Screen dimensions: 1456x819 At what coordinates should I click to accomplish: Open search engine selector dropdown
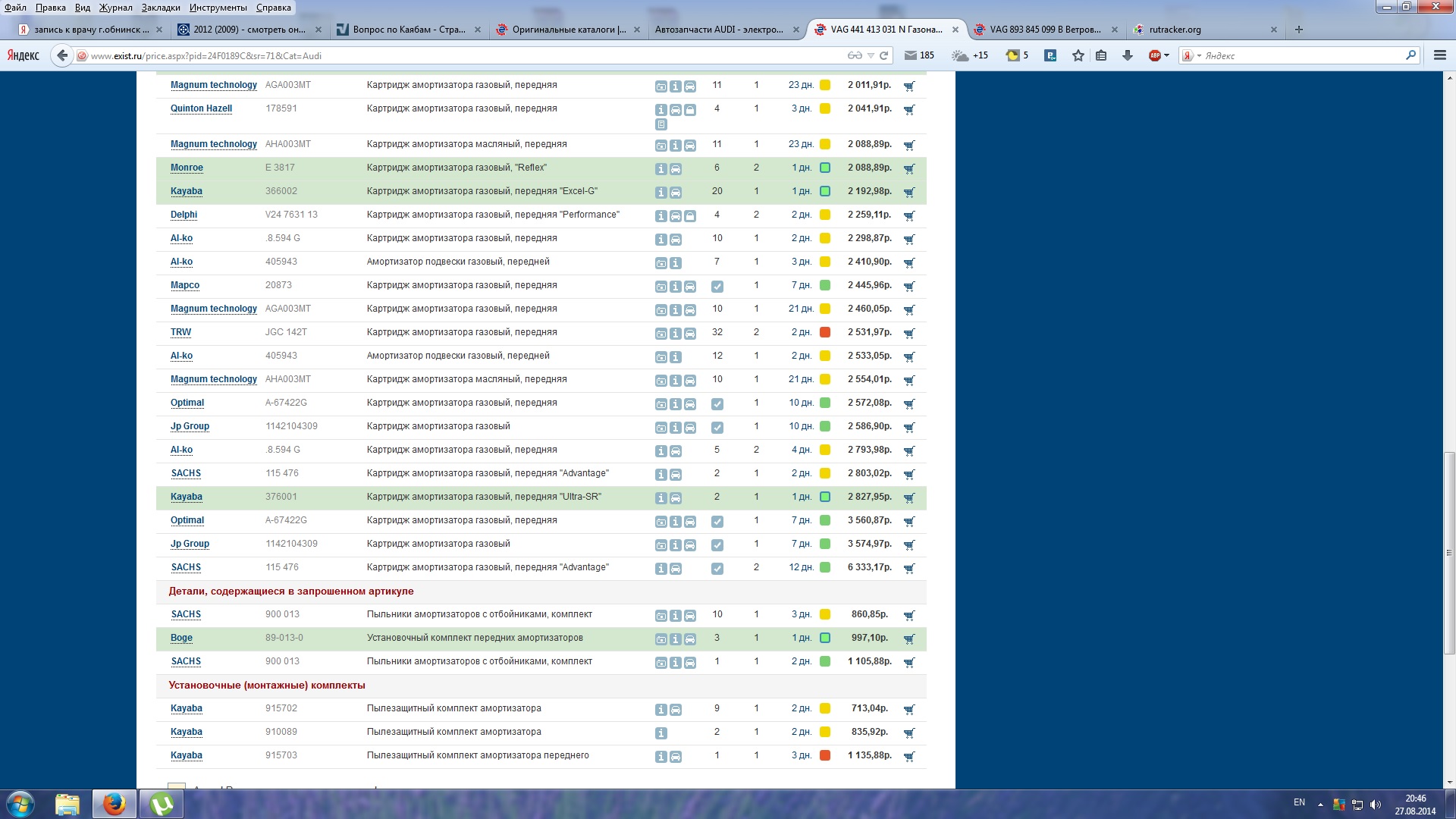[1192, 55]
